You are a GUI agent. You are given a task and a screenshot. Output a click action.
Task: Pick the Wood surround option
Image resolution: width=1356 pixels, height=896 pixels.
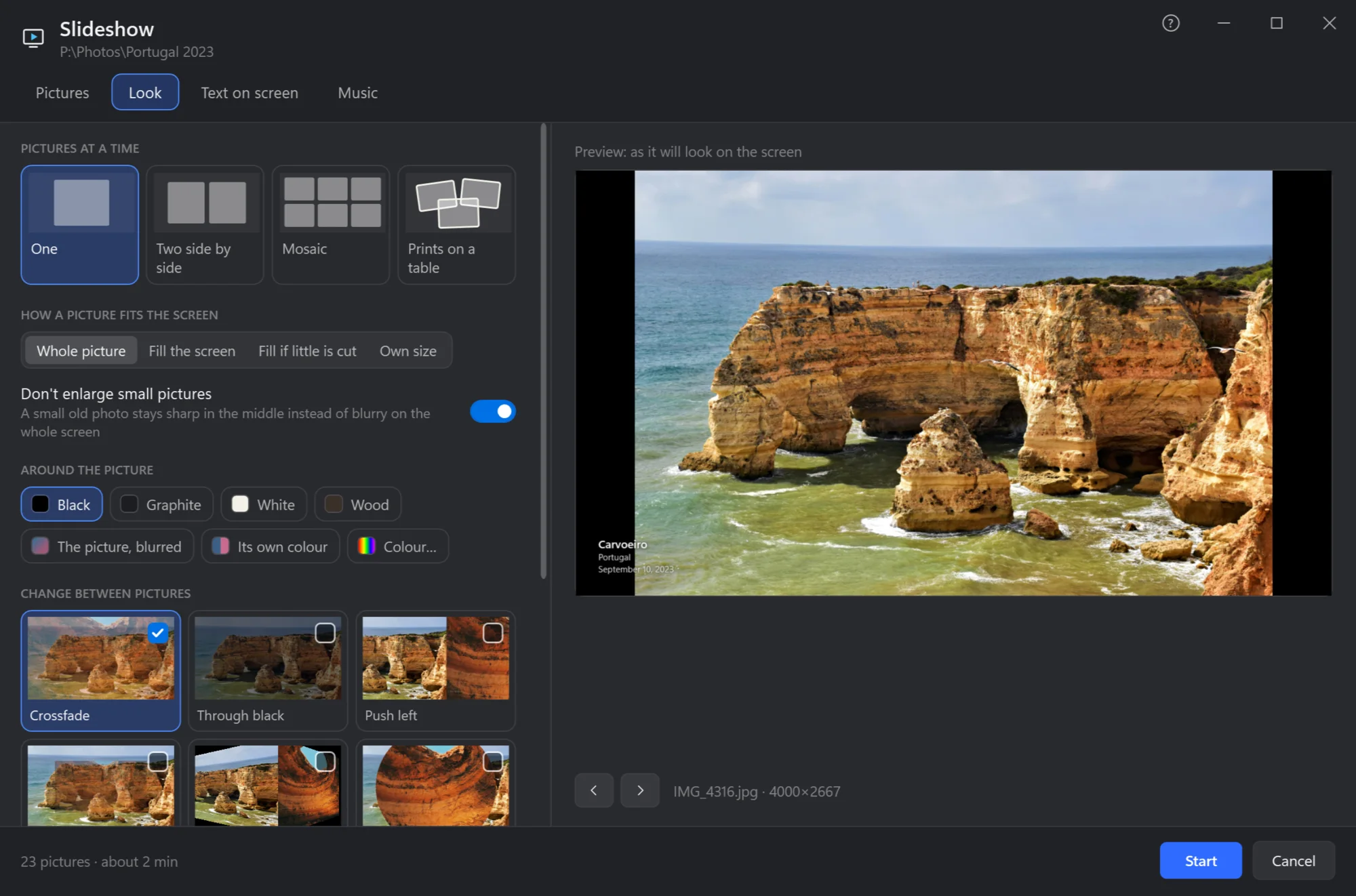(358, 504)
